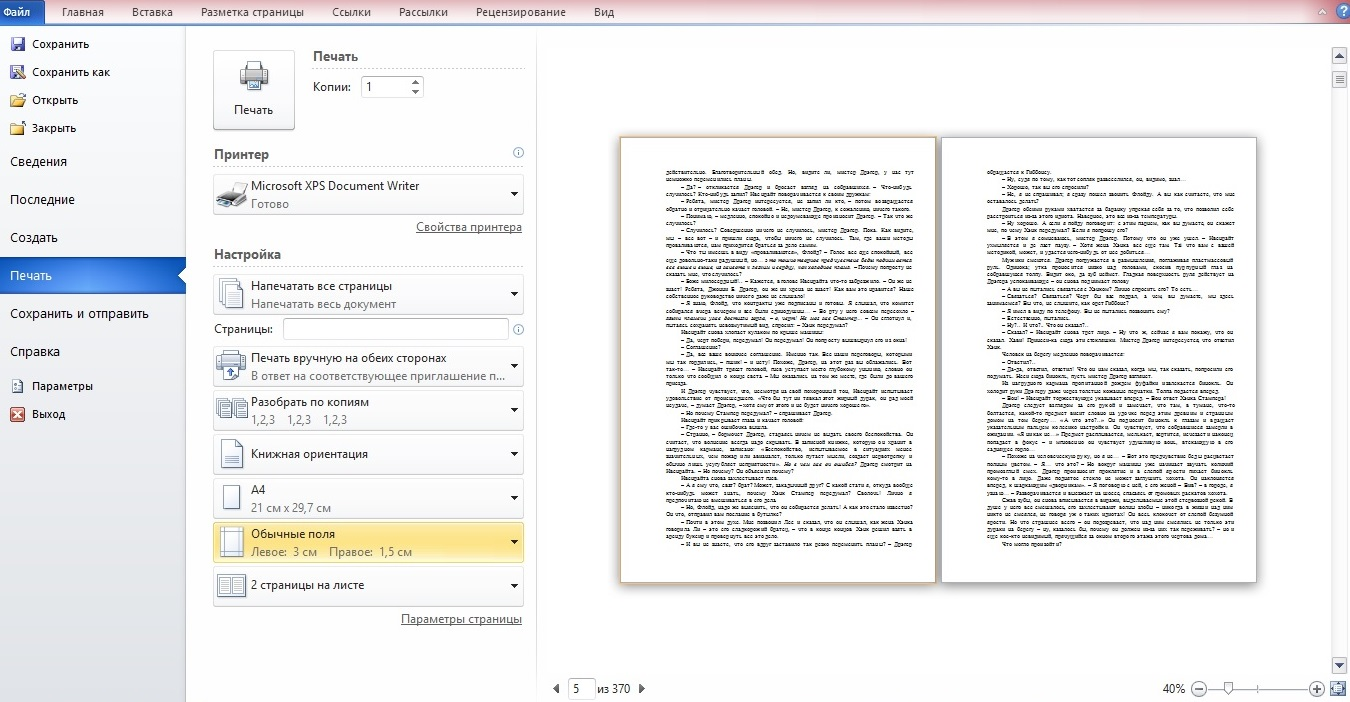Open Параметры from the sidebar
This screenshot has height=702, width=1350.
61,386
